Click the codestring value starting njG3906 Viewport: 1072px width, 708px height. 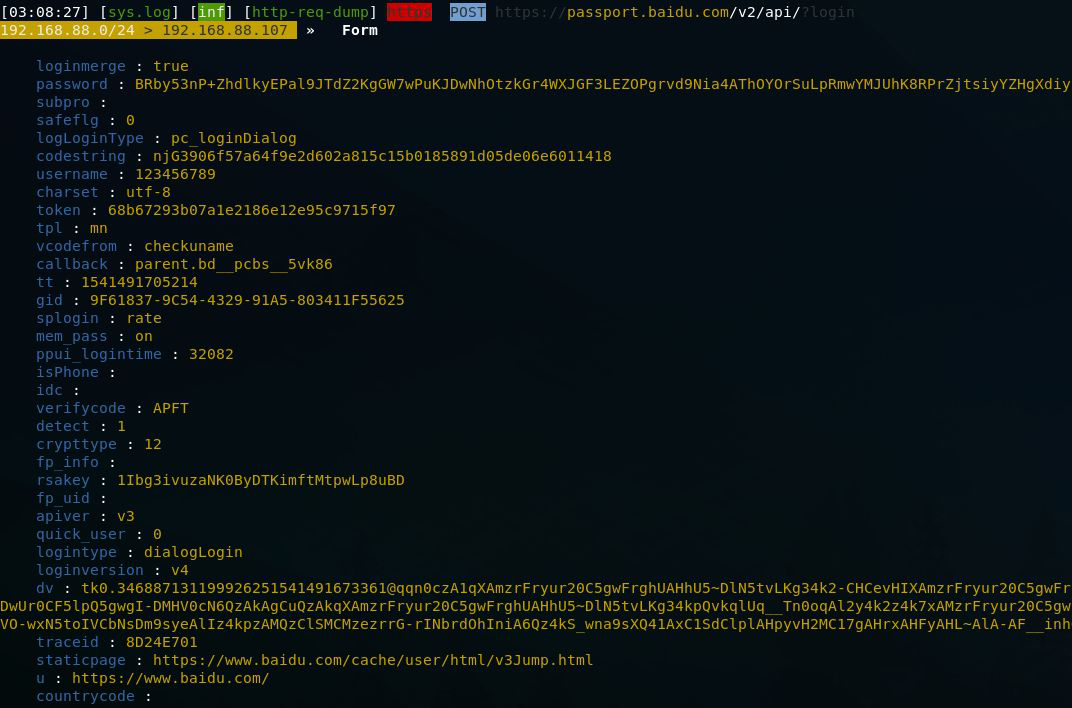click(x=381, y=156)
